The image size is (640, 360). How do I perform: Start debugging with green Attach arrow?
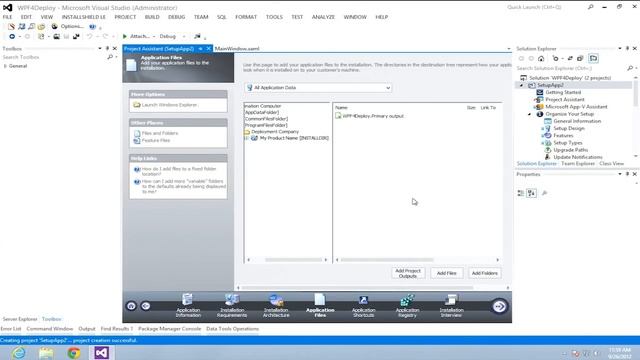point(125,36)
